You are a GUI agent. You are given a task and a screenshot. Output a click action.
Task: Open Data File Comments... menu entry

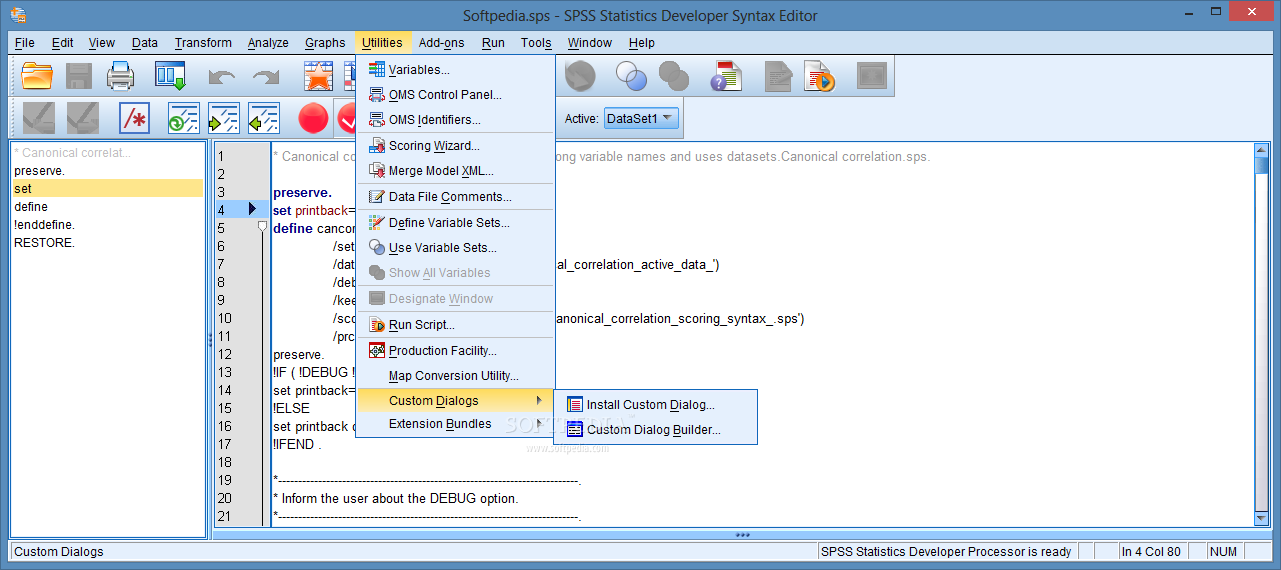(455, 196)
